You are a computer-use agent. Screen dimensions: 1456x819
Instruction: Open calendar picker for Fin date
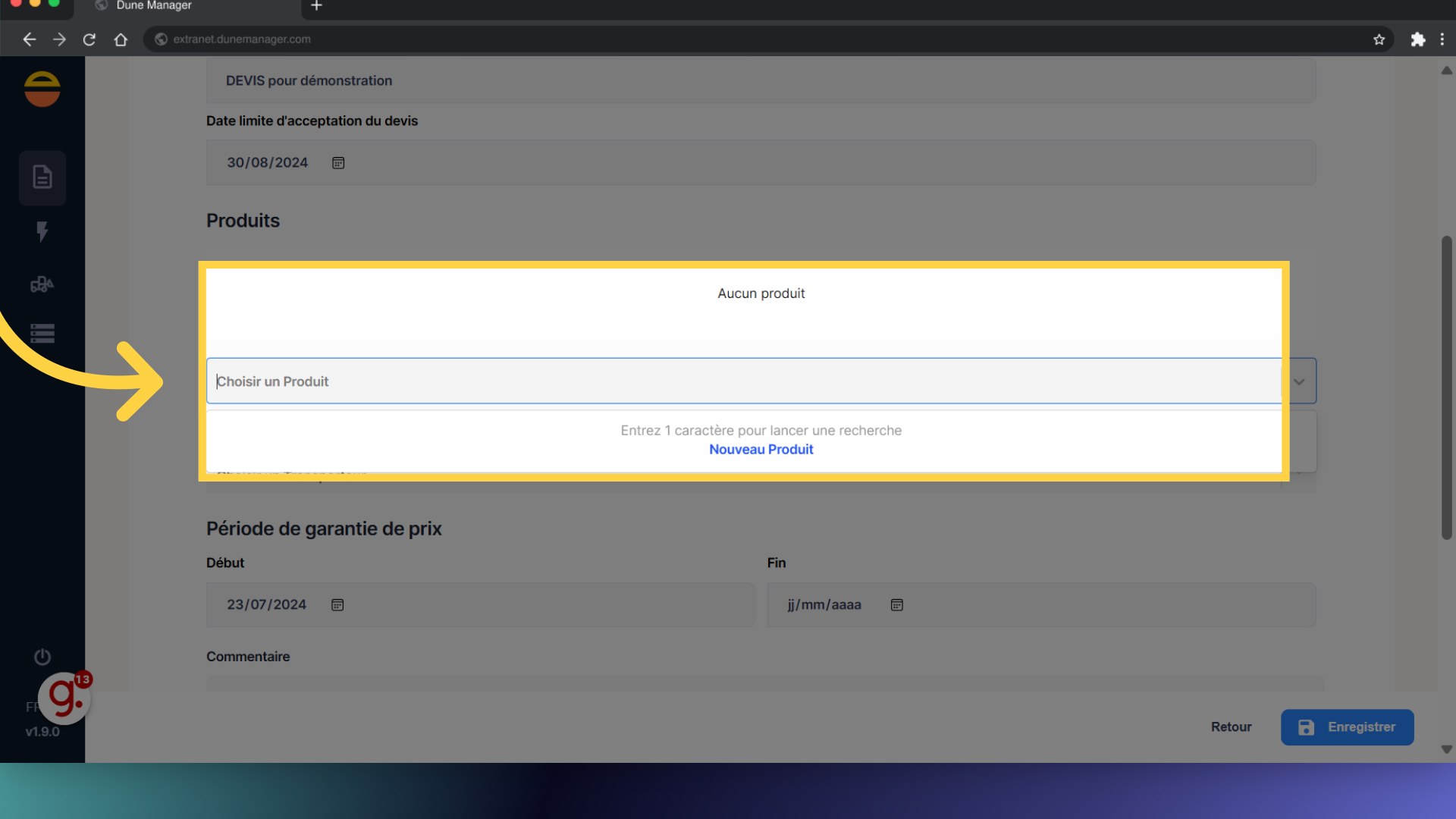897,605
